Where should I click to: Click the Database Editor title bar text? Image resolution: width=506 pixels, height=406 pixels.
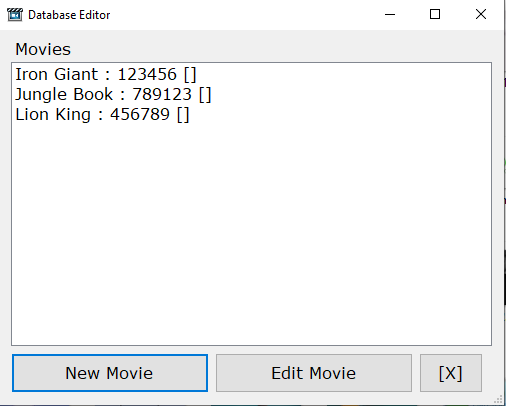pyautogui.click(x=69, y=15)
